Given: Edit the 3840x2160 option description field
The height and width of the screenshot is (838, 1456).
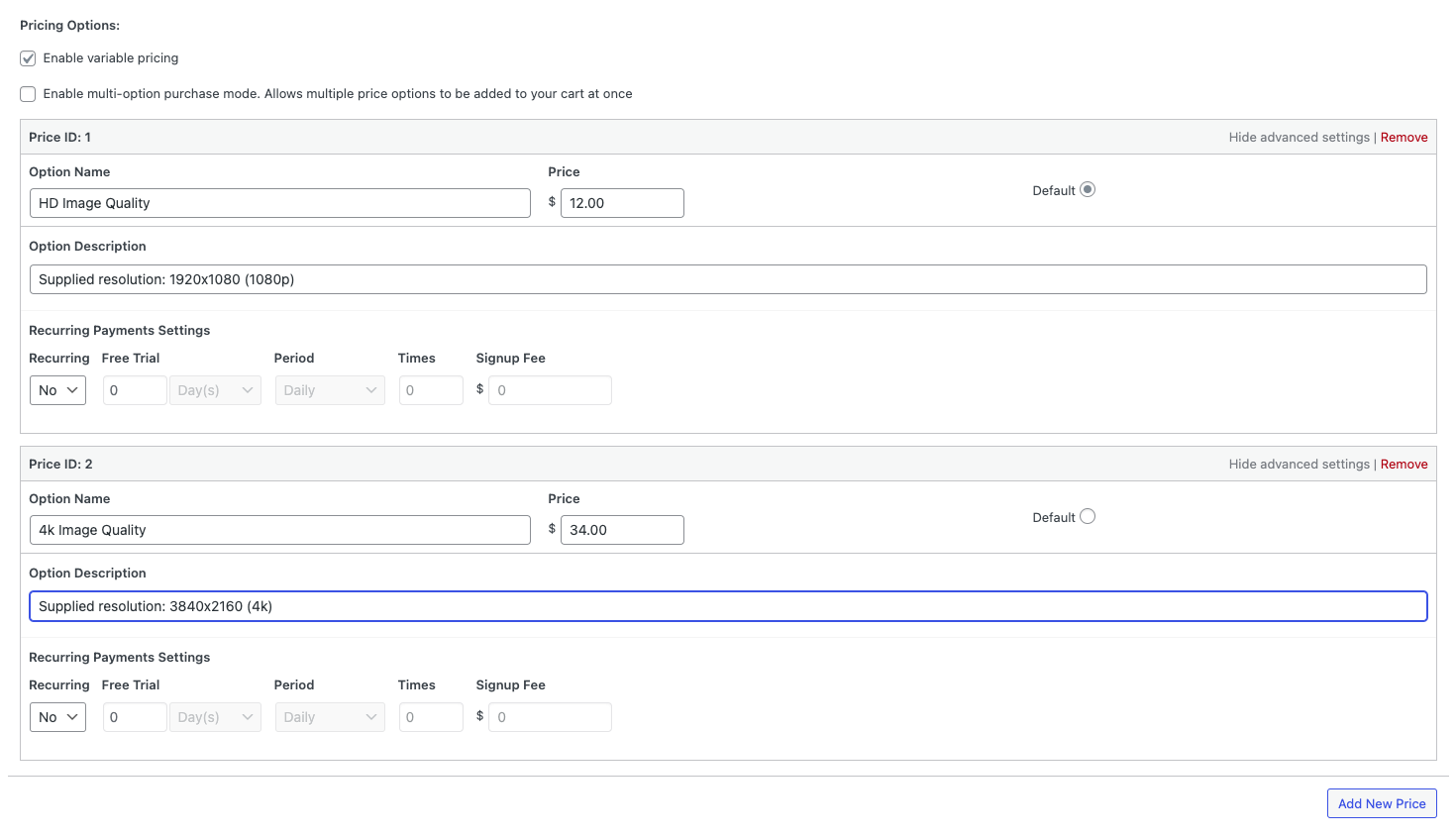Looking at the screenshot, I should [728, 606].
